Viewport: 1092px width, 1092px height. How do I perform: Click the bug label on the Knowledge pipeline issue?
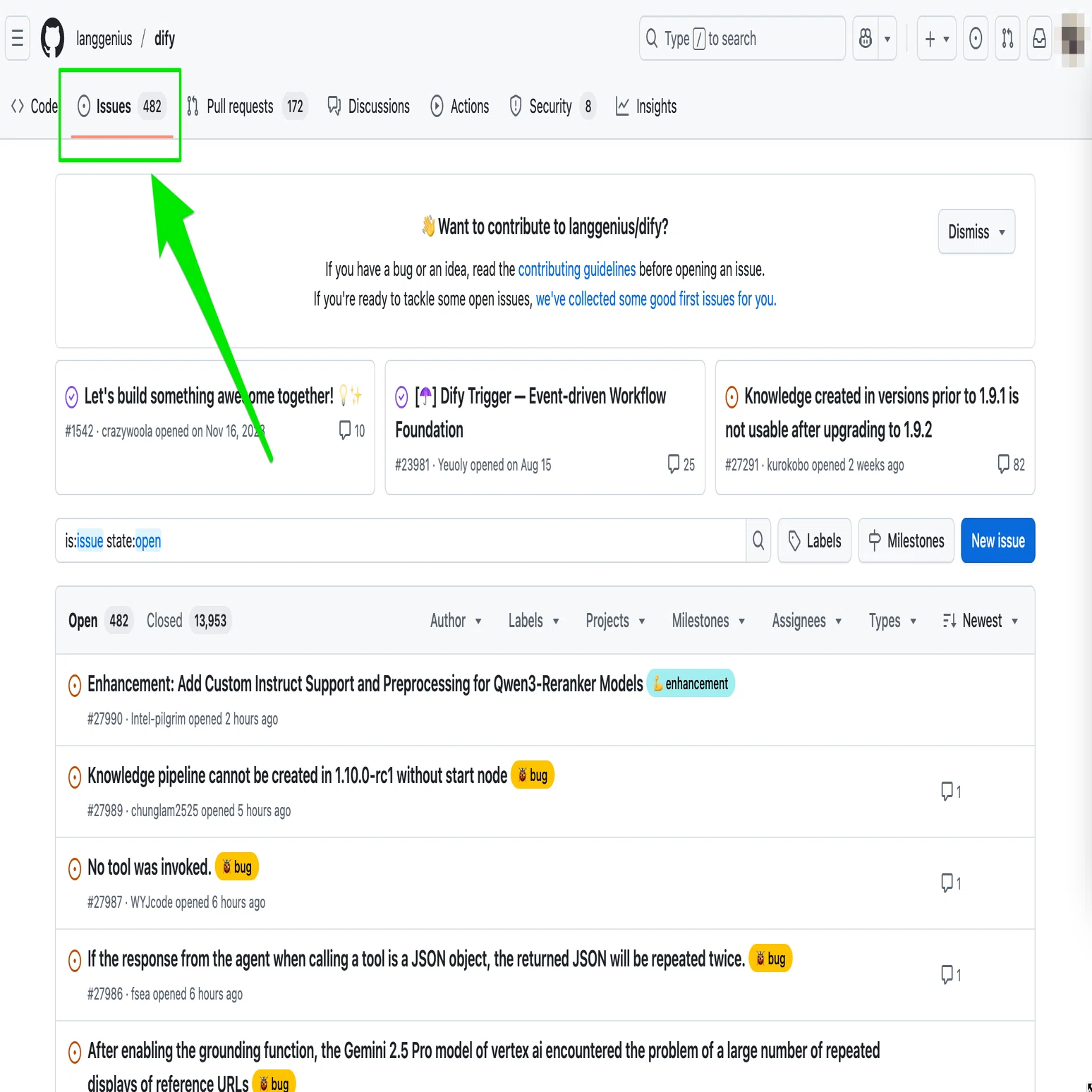click(x=533, y=775)
